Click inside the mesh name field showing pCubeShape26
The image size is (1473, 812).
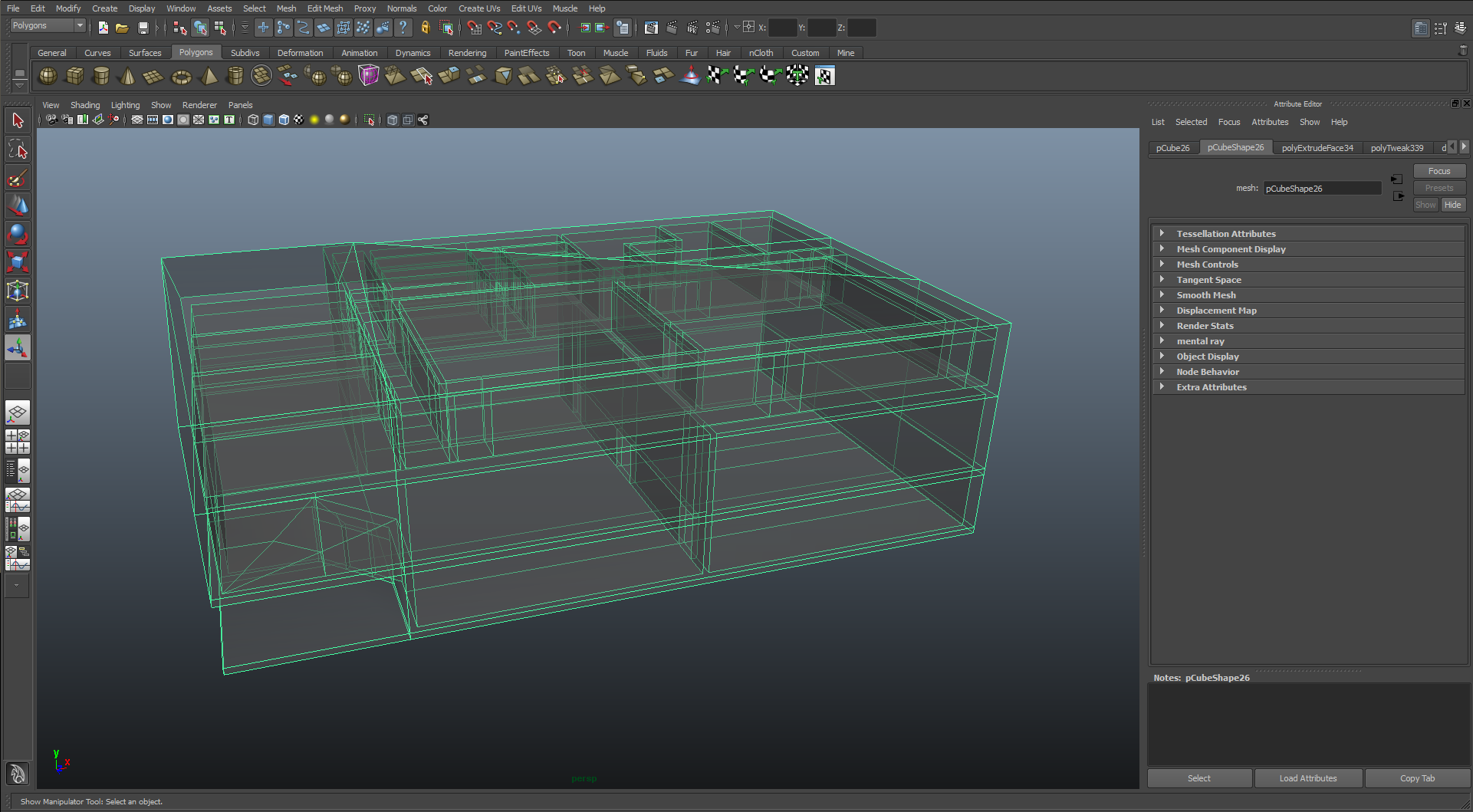[1321, 188]
